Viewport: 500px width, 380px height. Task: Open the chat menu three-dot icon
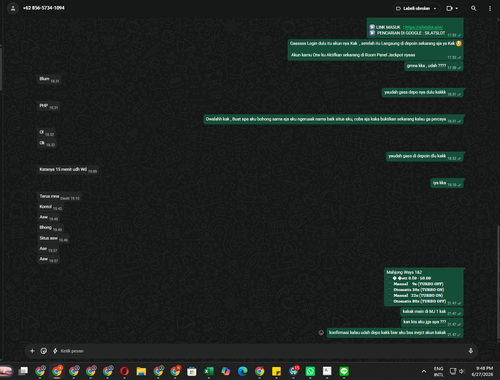pos(490,8)
